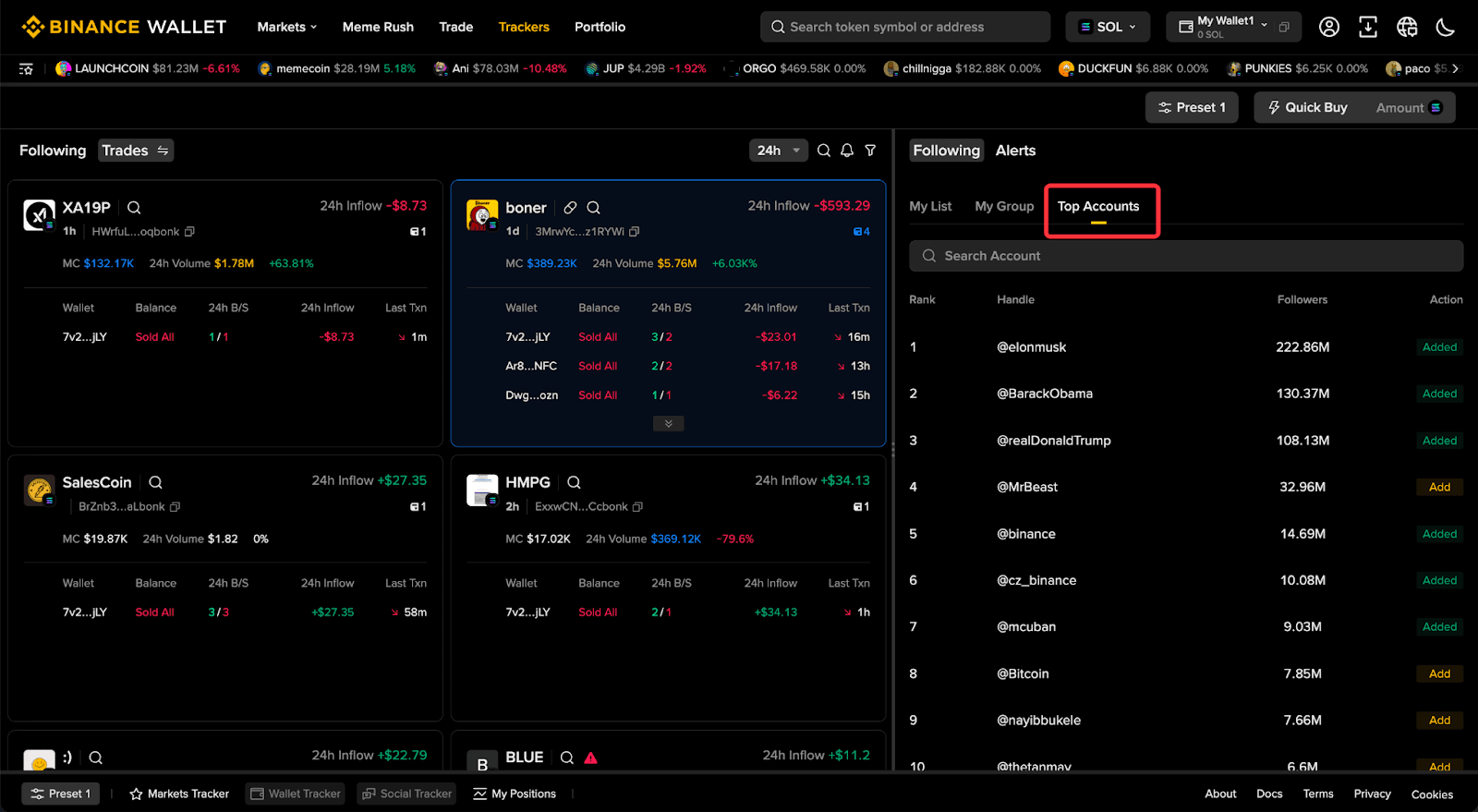Expand the My Wallet1 dropdown

[x=1265, y=25]
